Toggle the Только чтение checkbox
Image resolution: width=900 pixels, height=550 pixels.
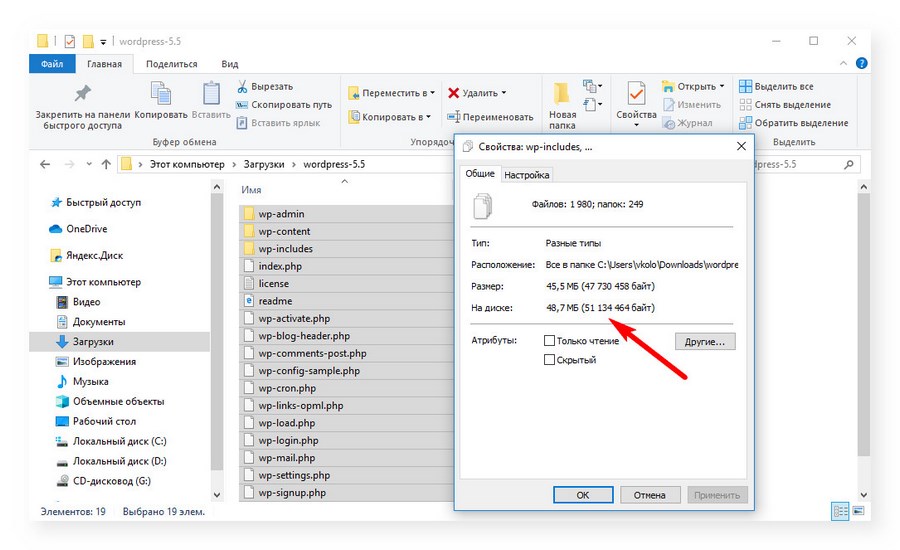(549, 341)
